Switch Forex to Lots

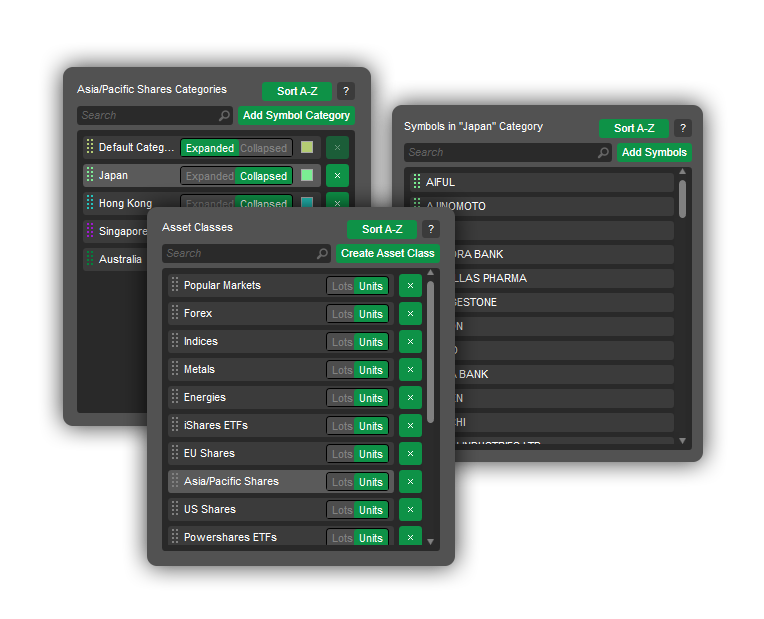pos(342,314)
